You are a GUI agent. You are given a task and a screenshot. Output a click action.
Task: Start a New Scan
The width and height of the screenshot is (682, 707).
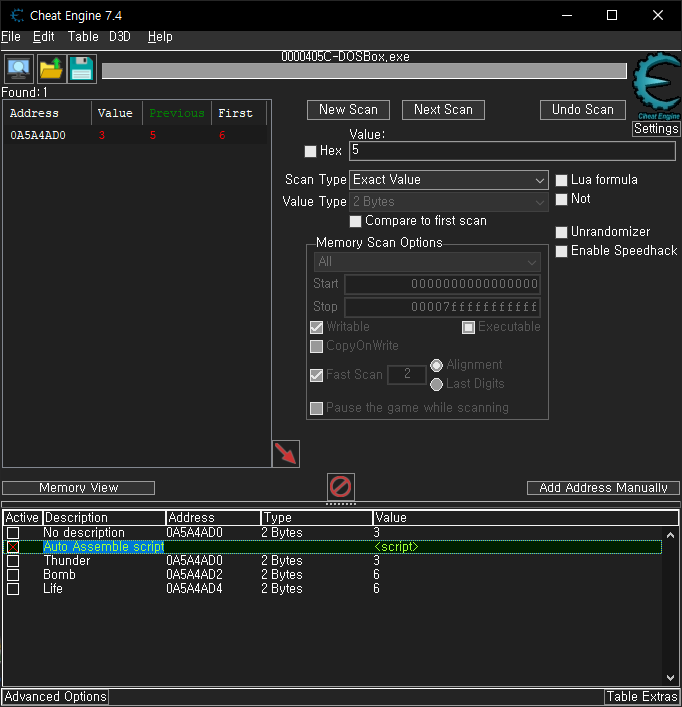point(348,110)
